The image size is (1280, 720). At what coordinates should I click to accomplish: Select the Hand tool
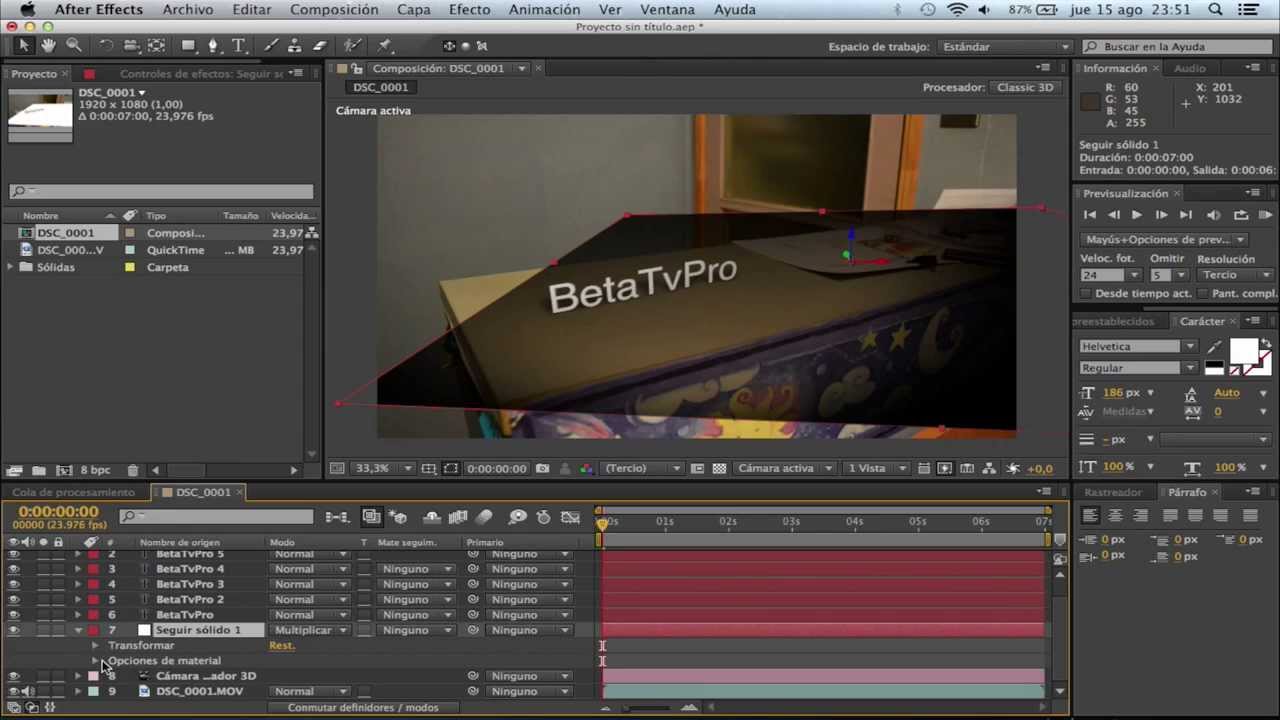click(48, 46)
